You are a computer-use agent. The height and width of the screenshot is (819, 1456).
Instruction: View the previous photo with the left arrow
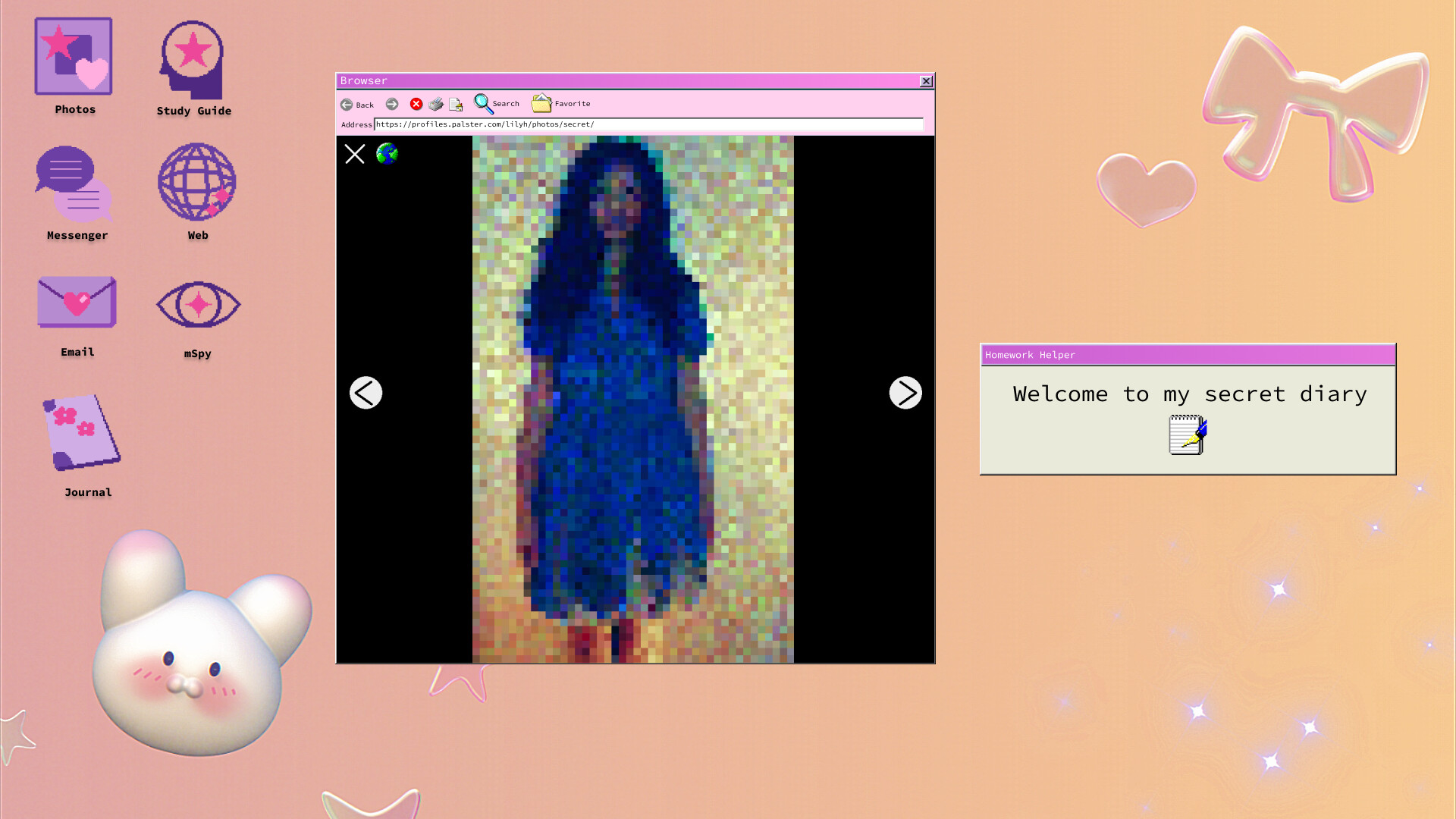[x=366, y=393]
